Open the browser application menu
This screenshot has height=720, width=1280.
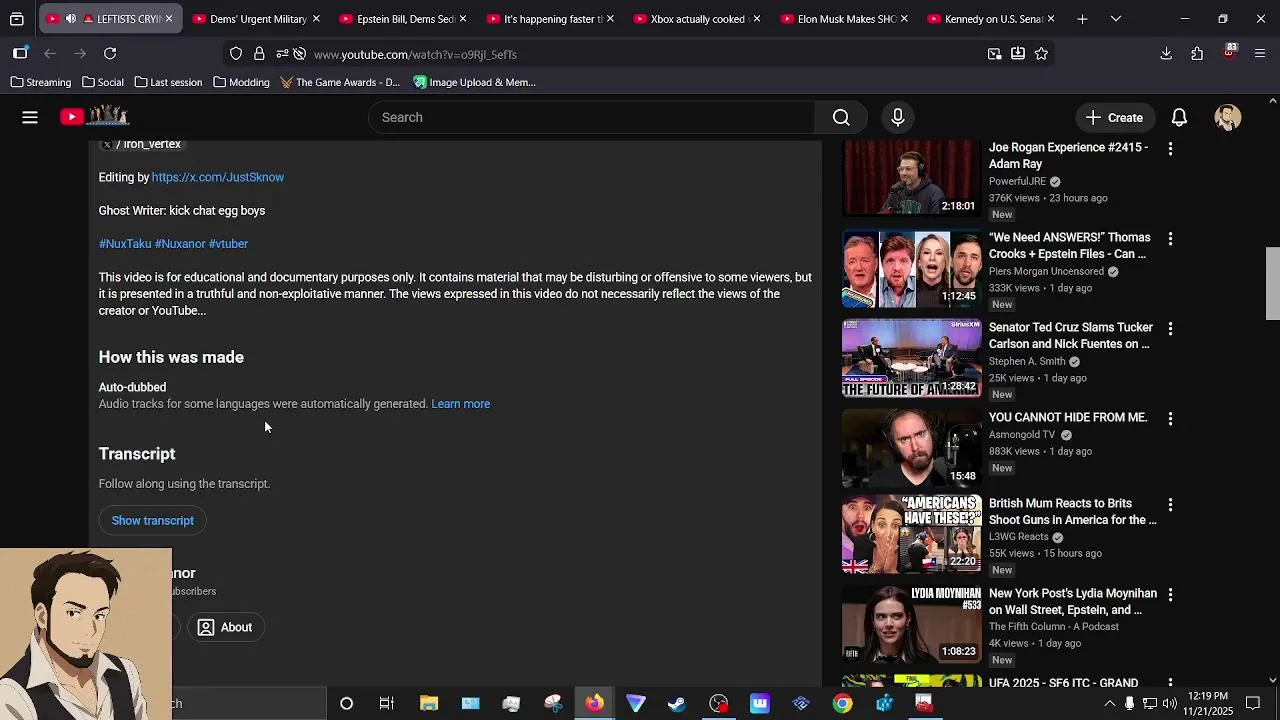[1260, 54]
